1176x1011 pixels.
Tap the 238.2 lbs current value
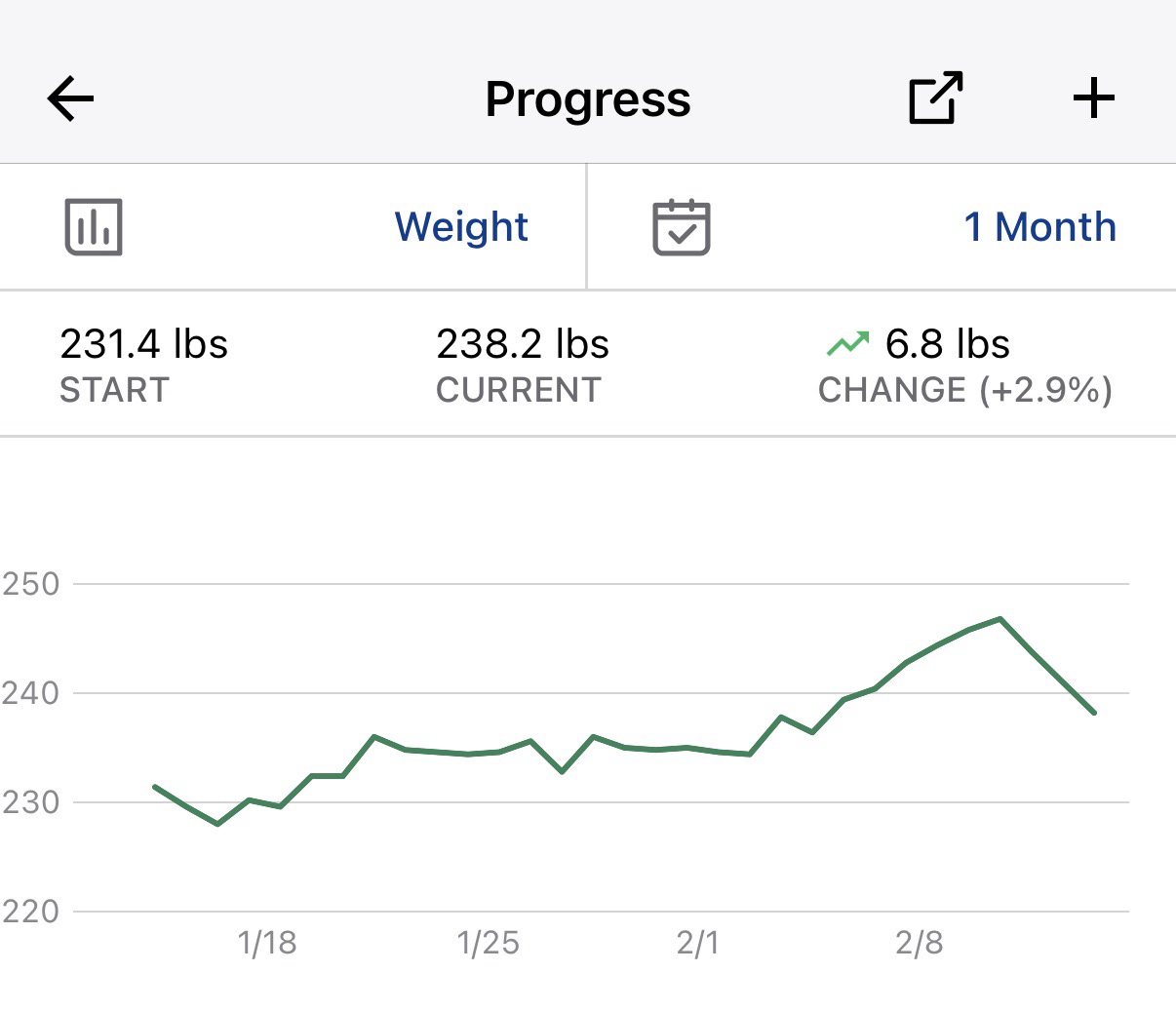[523, 344]
